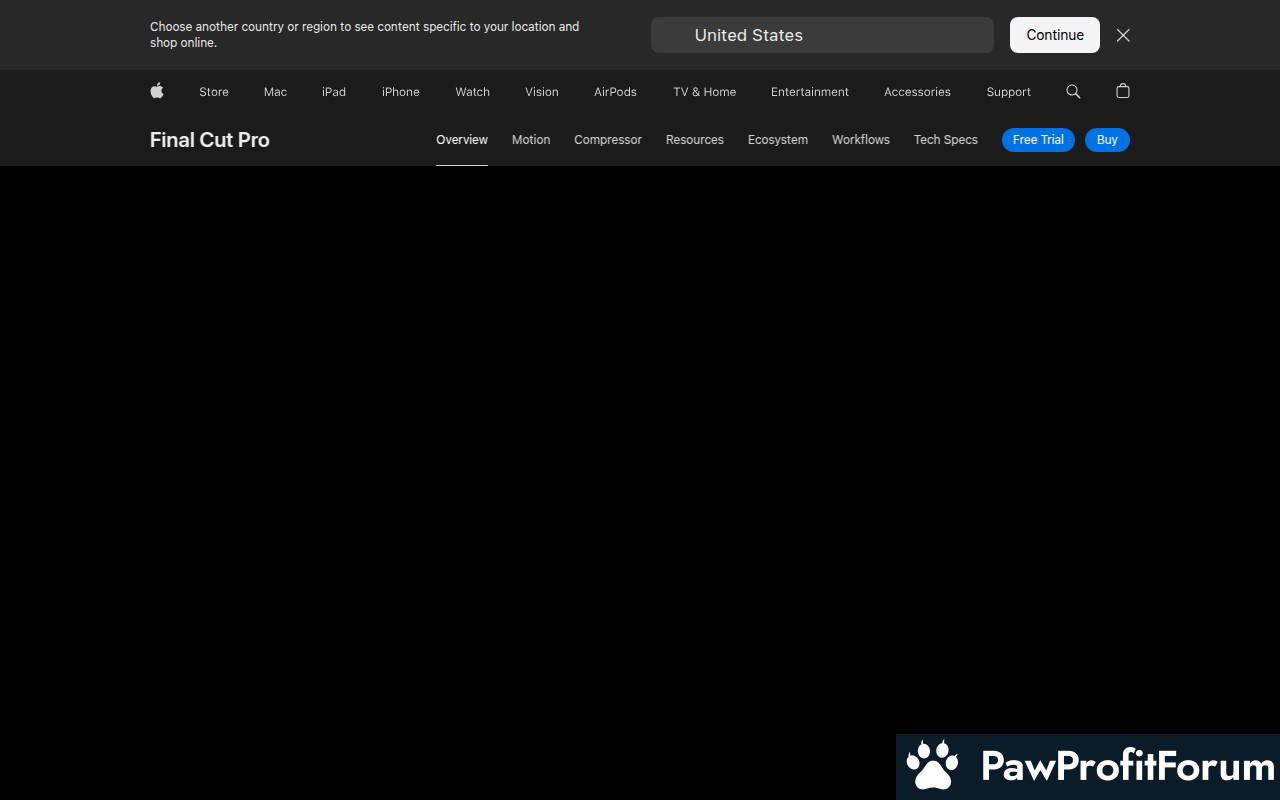
Task: Open the TV & Home menu
Action: coord(705,92)
